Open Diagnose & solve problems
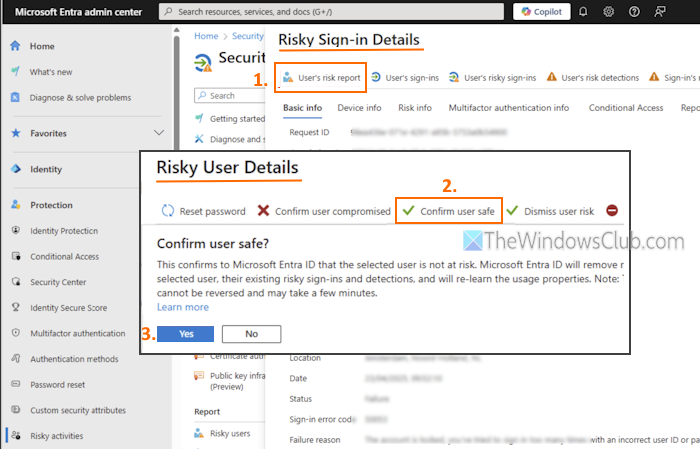 click(80, 98)
